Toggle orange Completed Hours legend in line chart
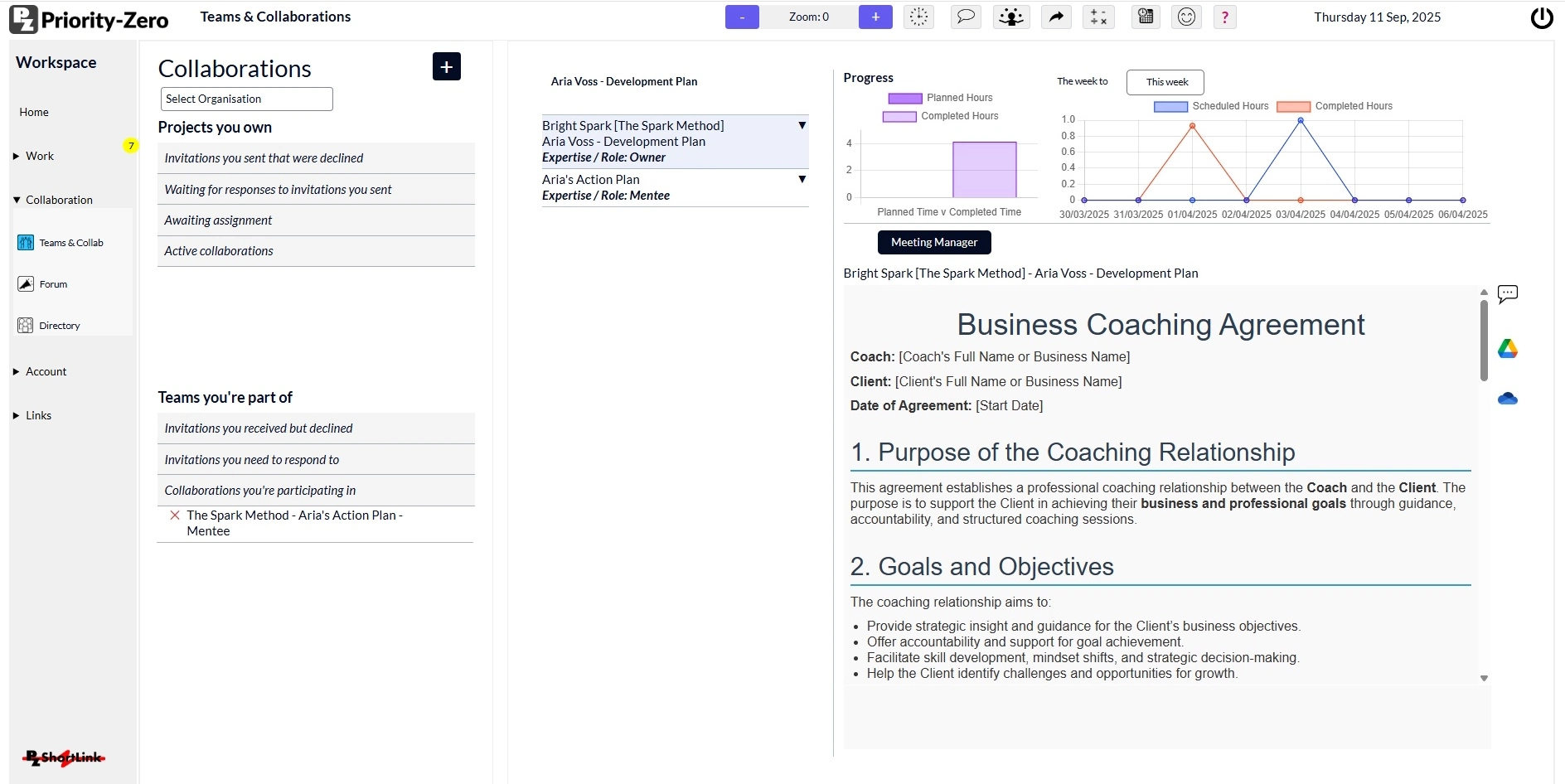 pos(1335,106)
